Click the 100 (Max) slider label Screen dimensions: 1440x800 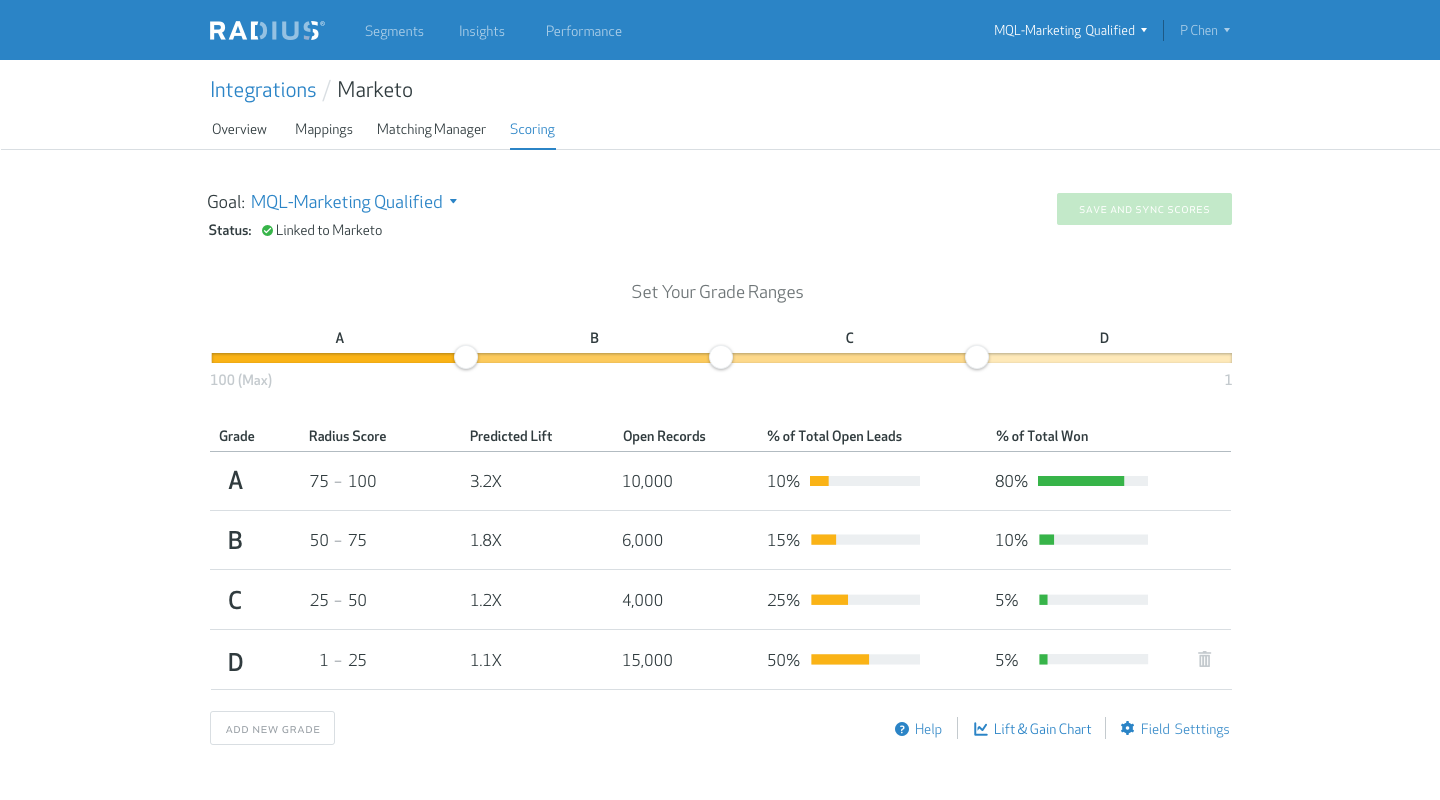241,380
